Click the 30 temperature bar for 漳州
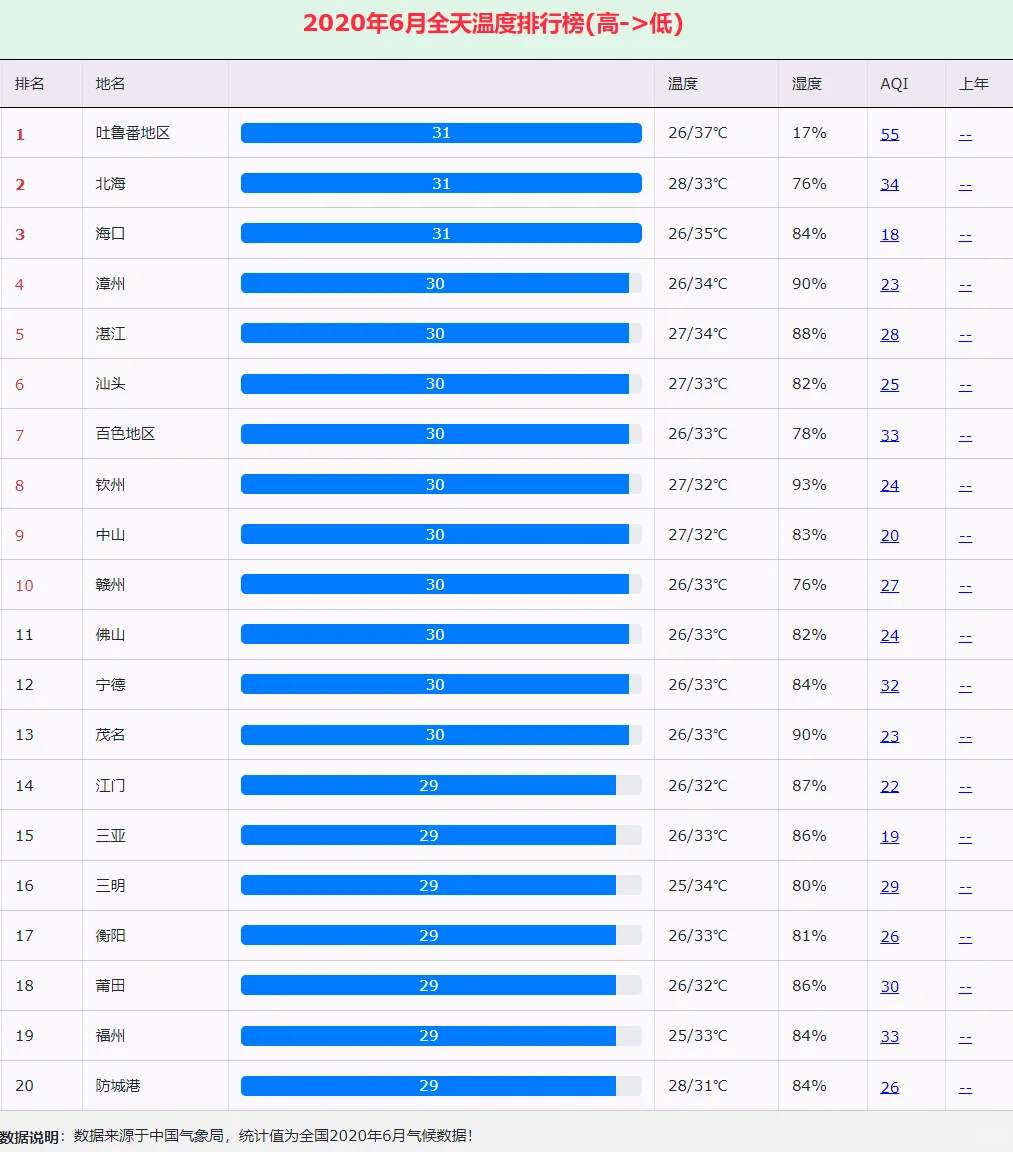Screen dimensions: 1013x1152 (x=435, y=283)
